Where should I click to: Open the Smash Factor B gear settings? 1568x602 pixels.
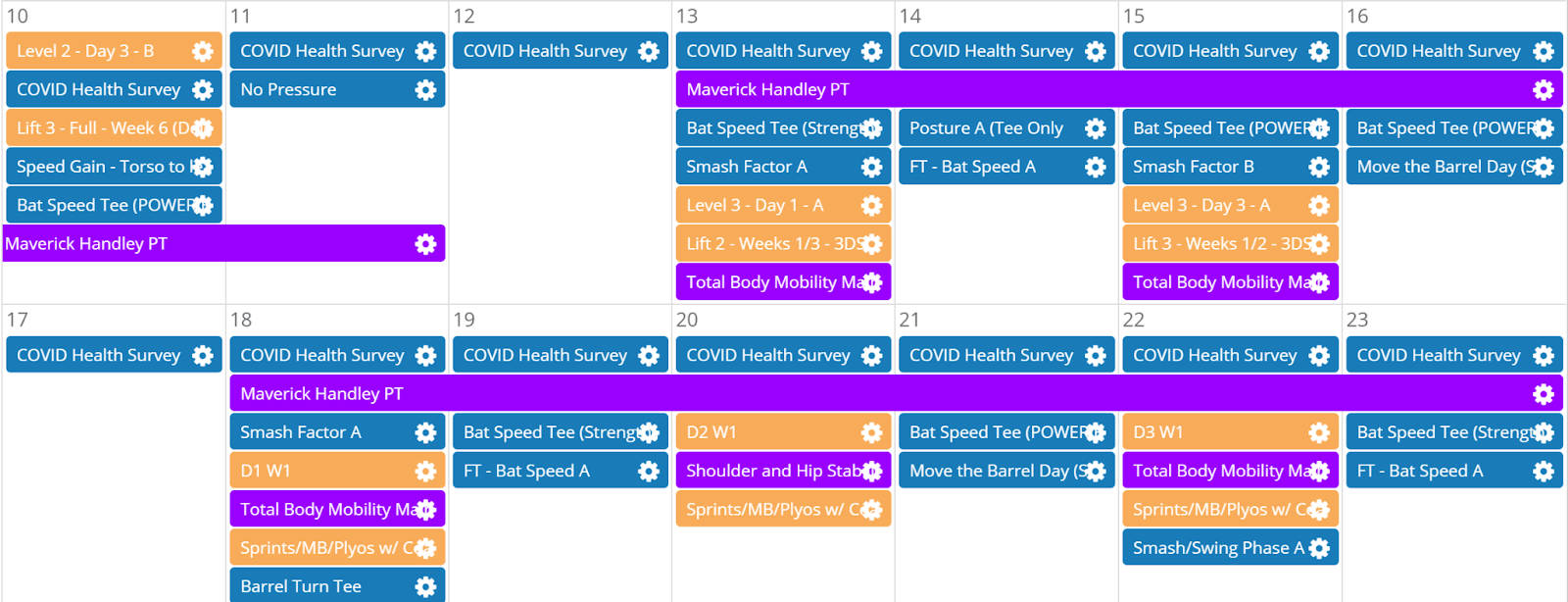pos(1319,167)
